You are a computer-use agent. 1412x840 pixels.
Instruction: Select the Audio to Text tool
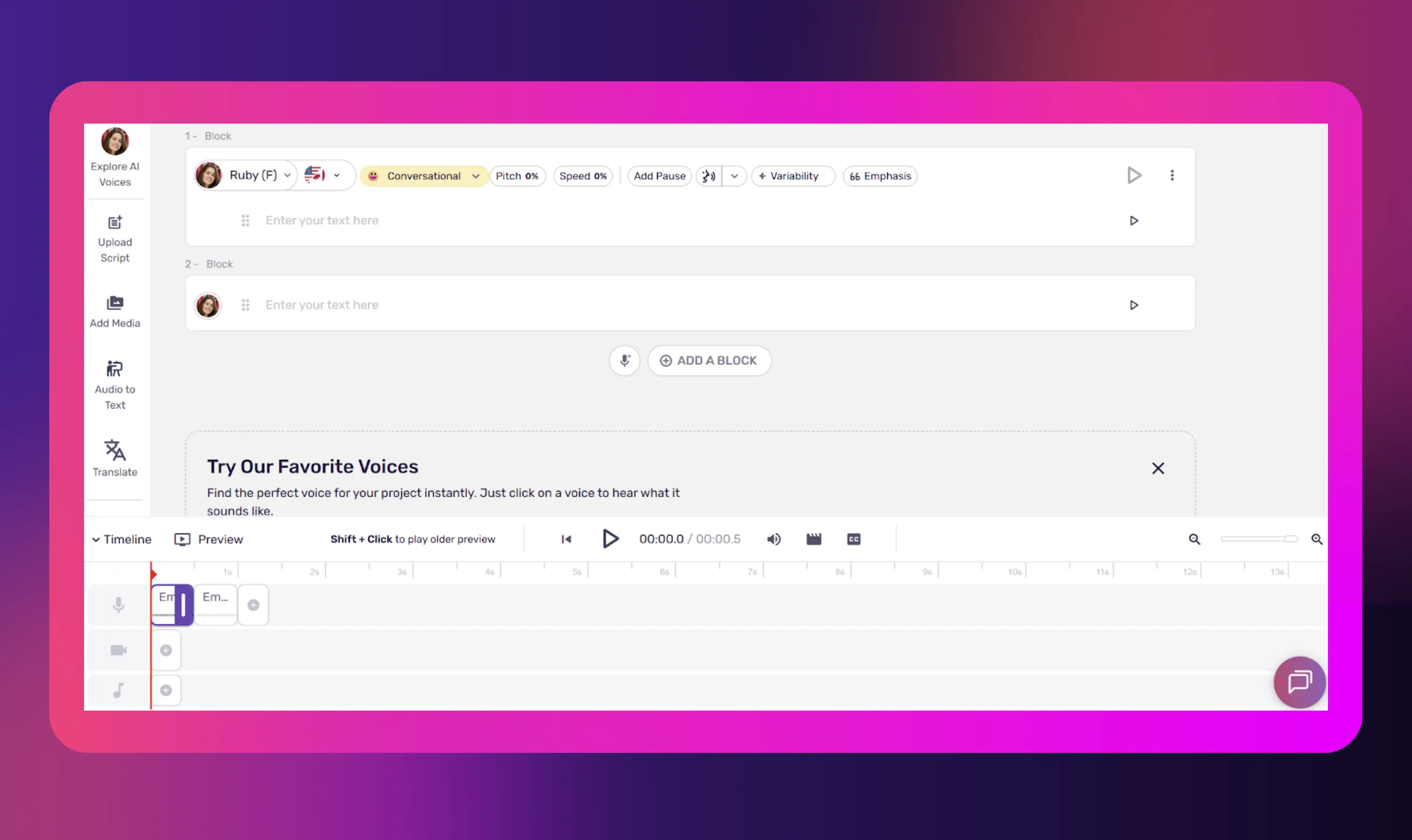click(x=115, y=384)
